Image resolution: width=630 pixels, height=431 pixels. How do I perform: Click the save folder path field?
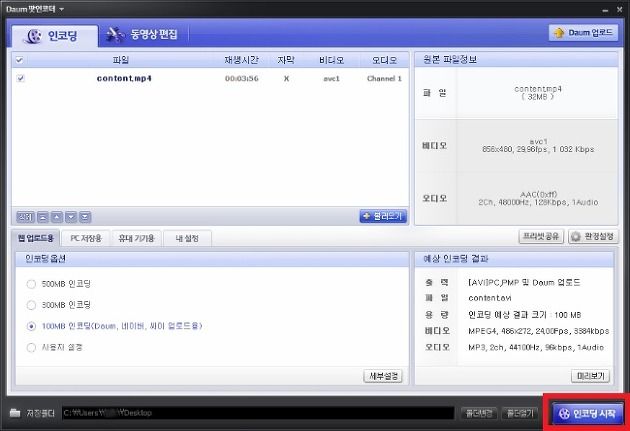click(x=258, y=413)
